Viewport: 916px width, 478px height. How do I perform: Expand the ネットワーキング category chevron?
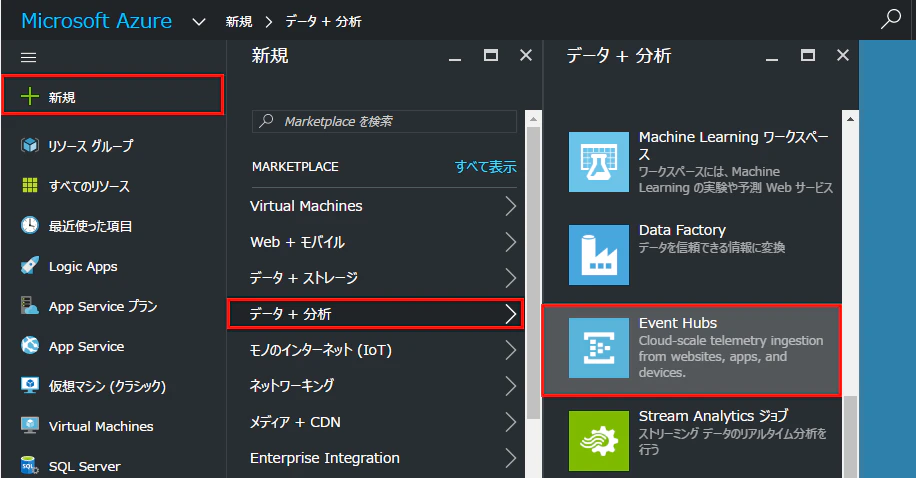click(x=511, y=386)
